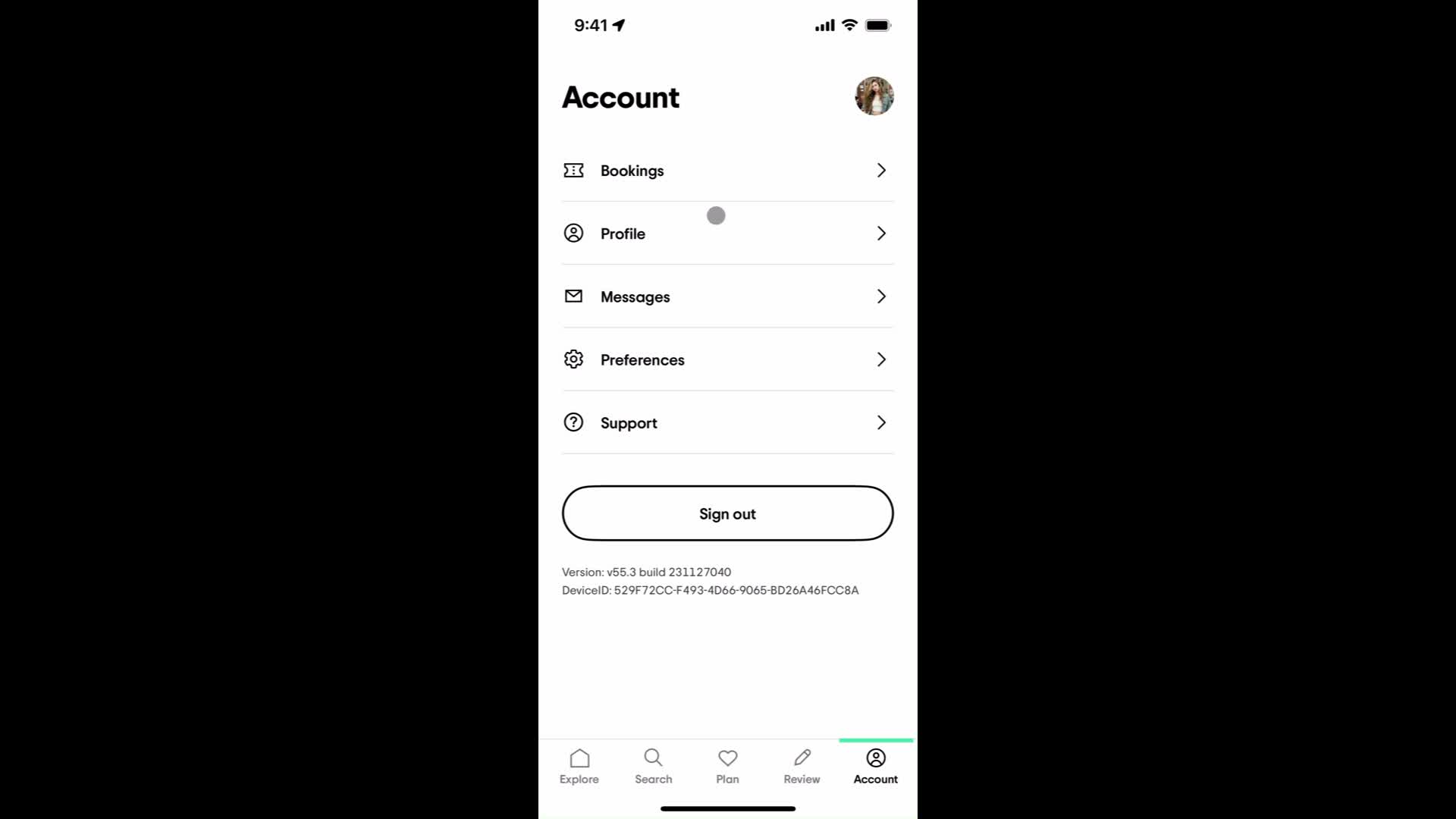Open the Support section
This screenshot has width=1456, height=819.
coord(727,422)
